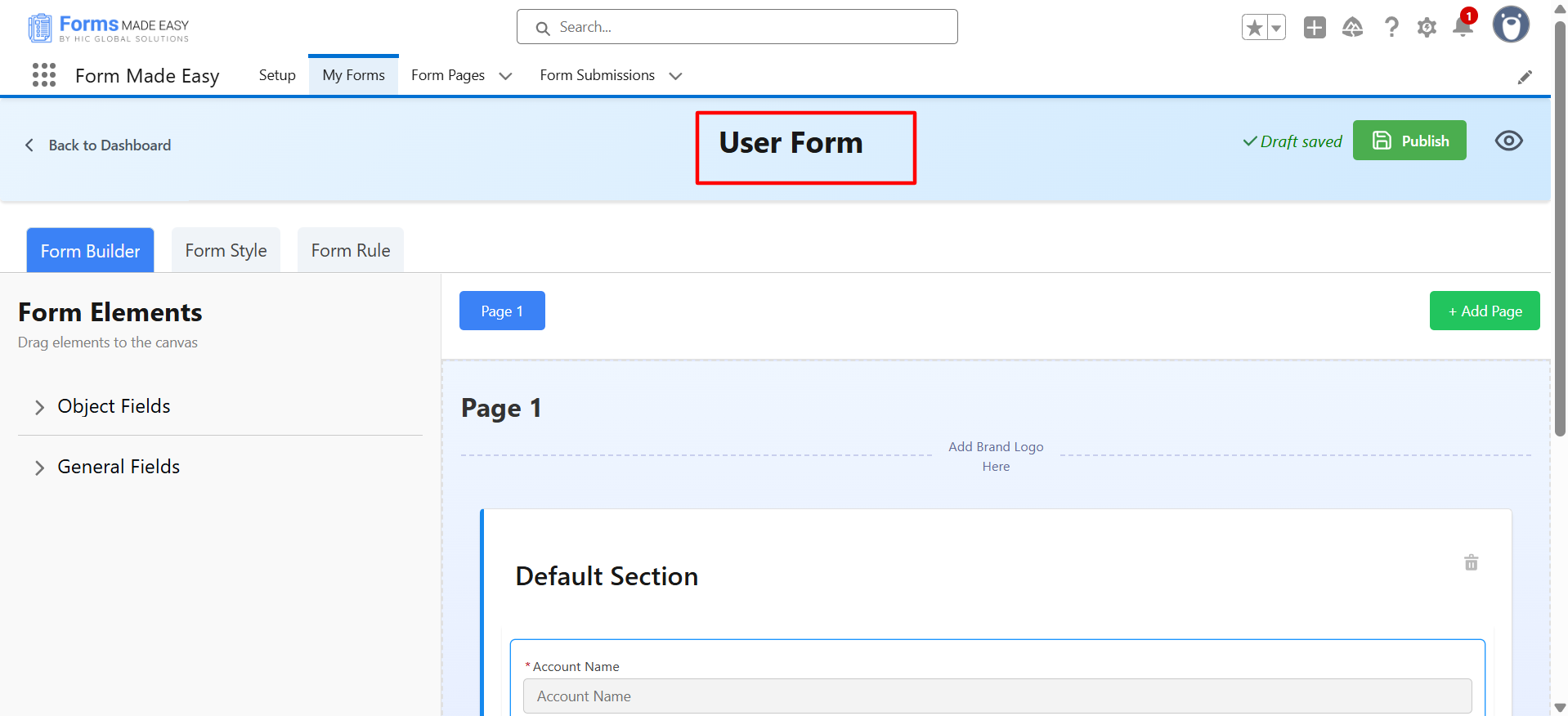The image size is (1568, 716).
Task: Select the My Forms tab
Action: click(x=353, y=75)
